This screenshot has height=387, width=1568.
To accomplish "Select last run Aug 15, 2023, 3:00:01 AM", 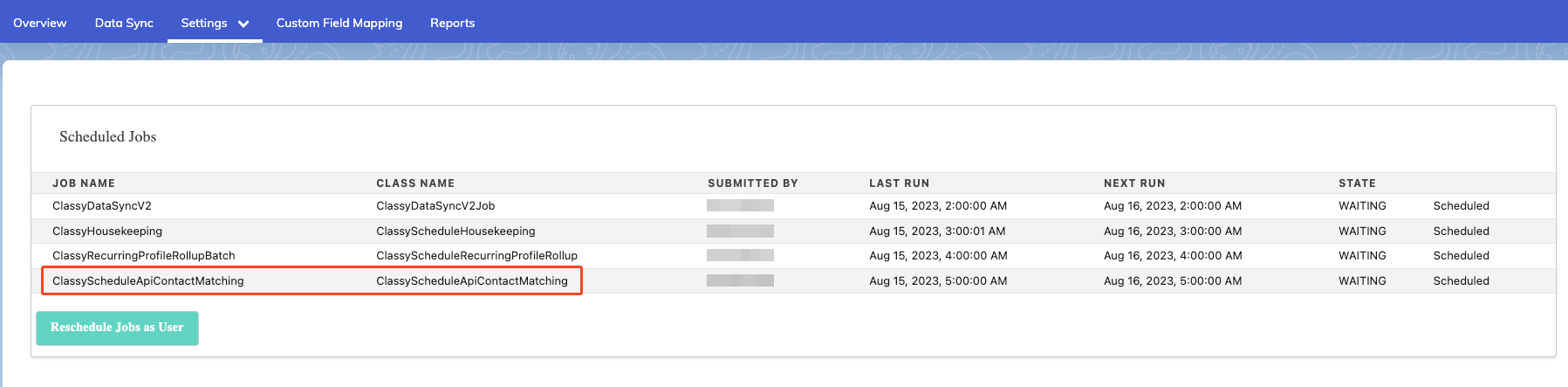I will [x=937, y=232].
